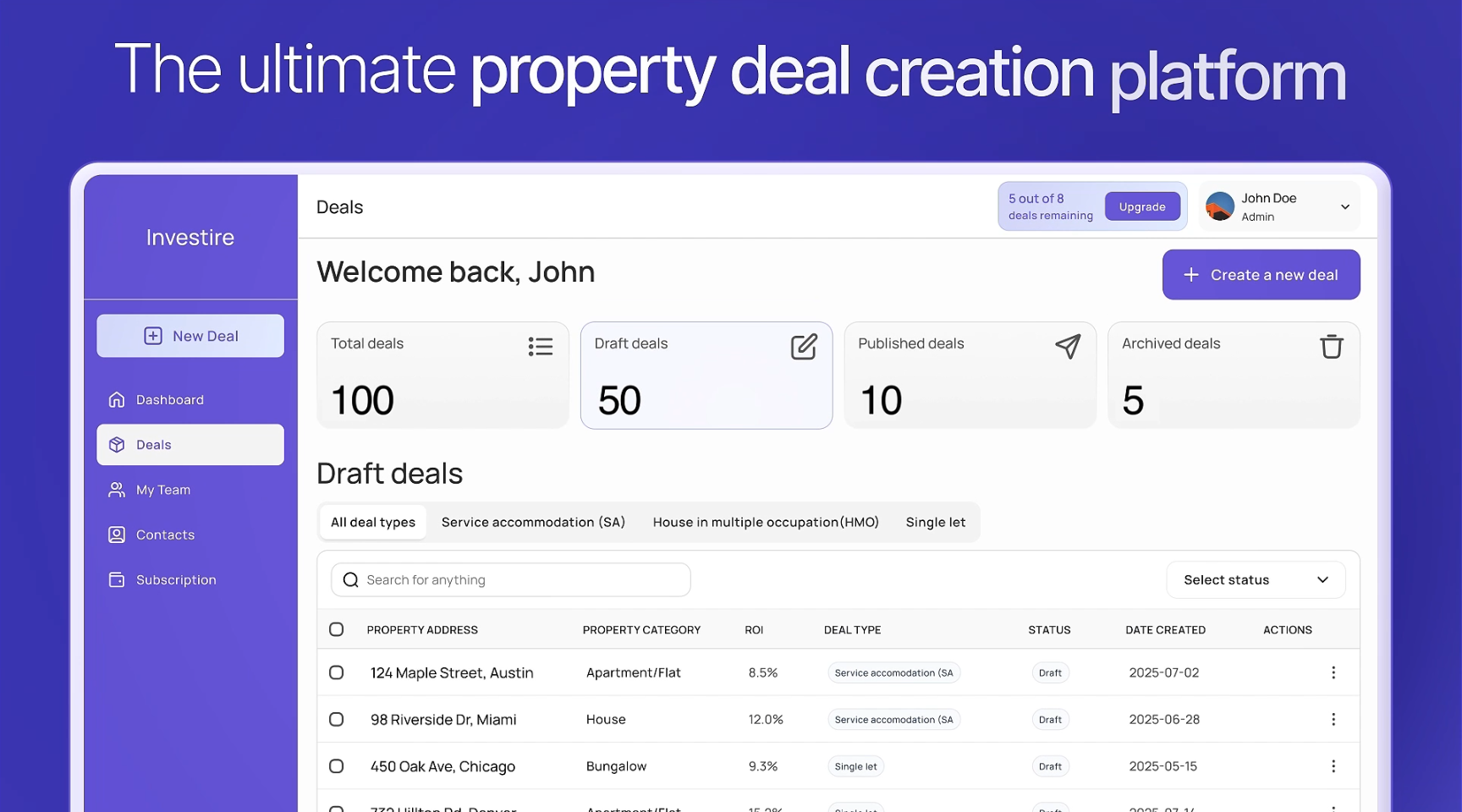Open actions menu for 124 Maple Street row
This screenshot has width=1462, height=812.
point(1333,672)
